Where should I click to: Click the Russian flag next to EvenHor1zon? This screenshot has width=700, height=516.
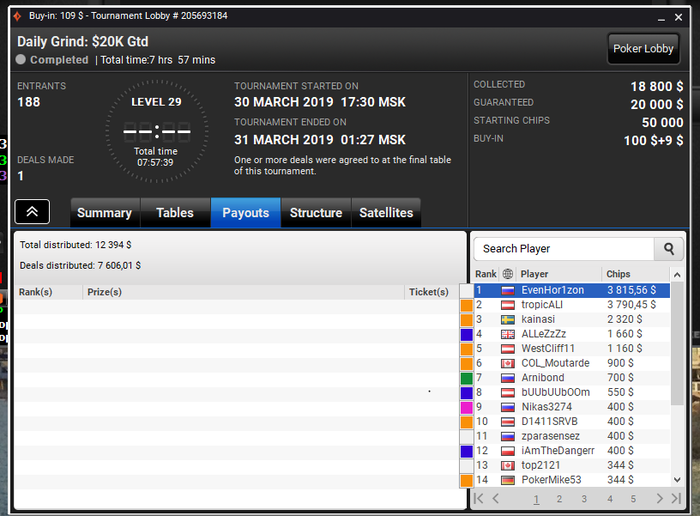point(508,291)
